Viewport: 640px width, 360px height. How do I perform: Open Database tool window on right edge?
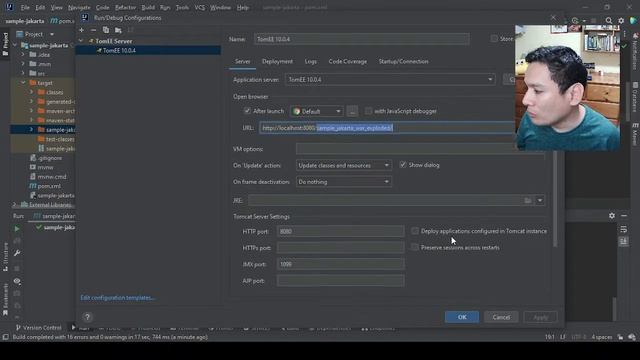(x=635, y=97)
